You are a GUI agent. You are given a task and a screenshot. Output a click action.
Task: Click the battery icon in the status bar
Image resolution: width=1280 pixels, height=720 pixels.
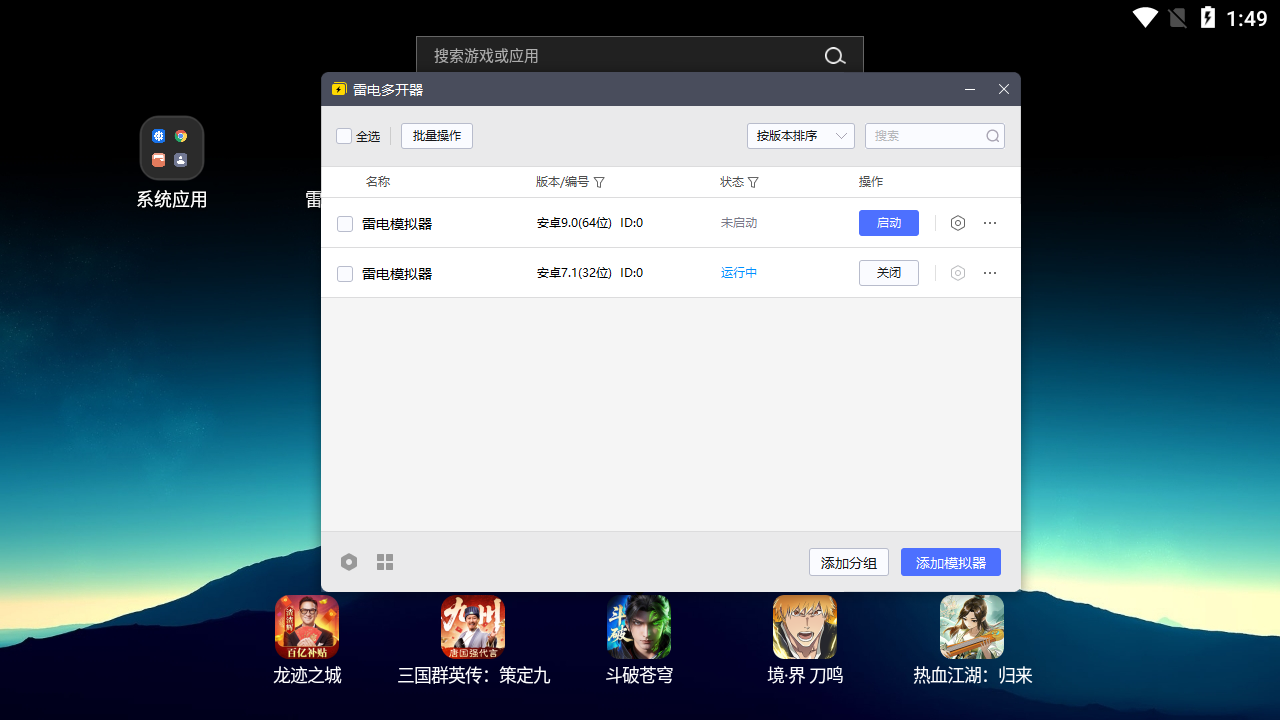(1208, 17)
